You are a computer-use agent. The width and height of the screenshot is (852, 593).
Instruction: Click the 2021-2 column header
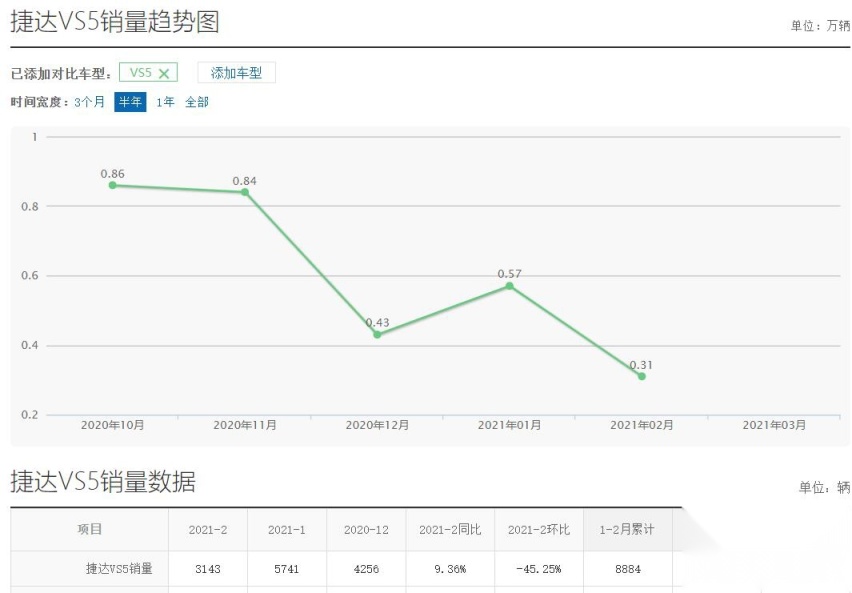[208, 530]
